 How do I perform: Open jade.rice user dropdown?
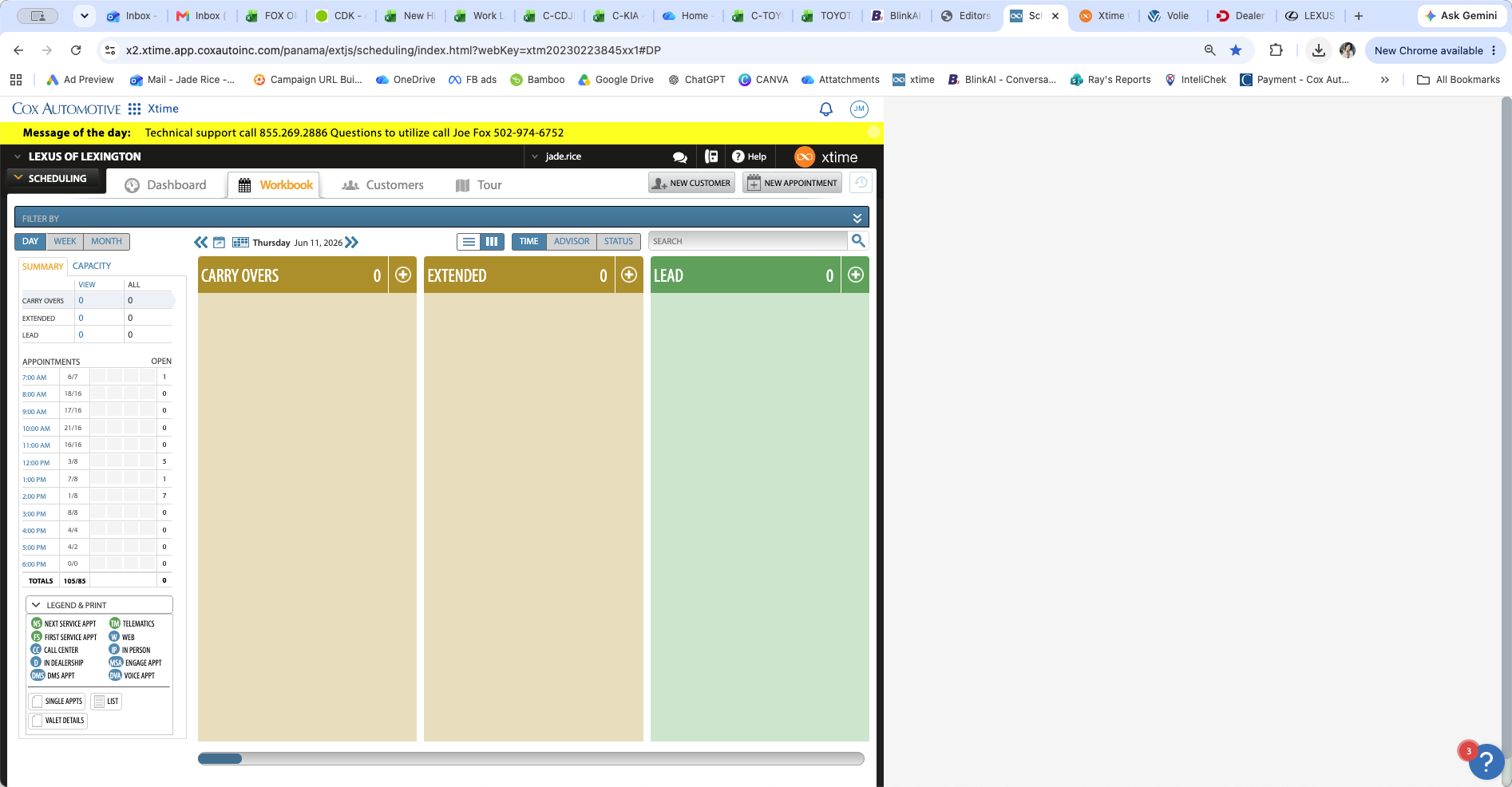pyautogui.click(x=556, y=156)
